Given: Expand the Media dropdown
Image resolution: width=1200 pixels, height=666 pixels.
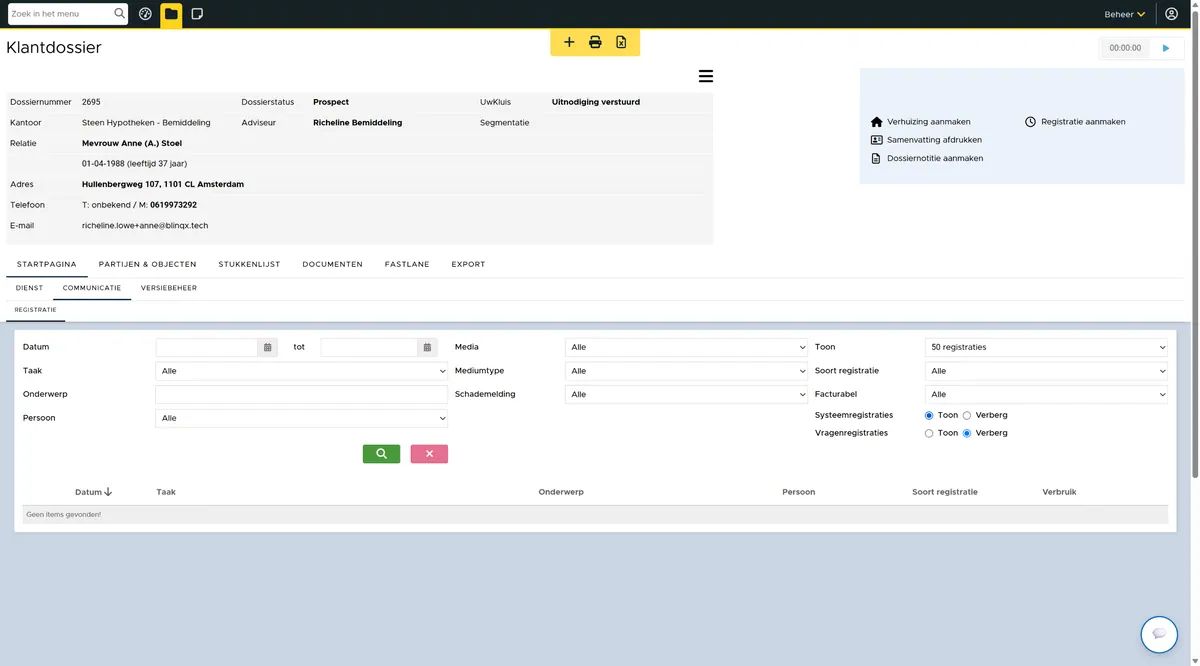Looking at the screenshot, I should (686, 347).
